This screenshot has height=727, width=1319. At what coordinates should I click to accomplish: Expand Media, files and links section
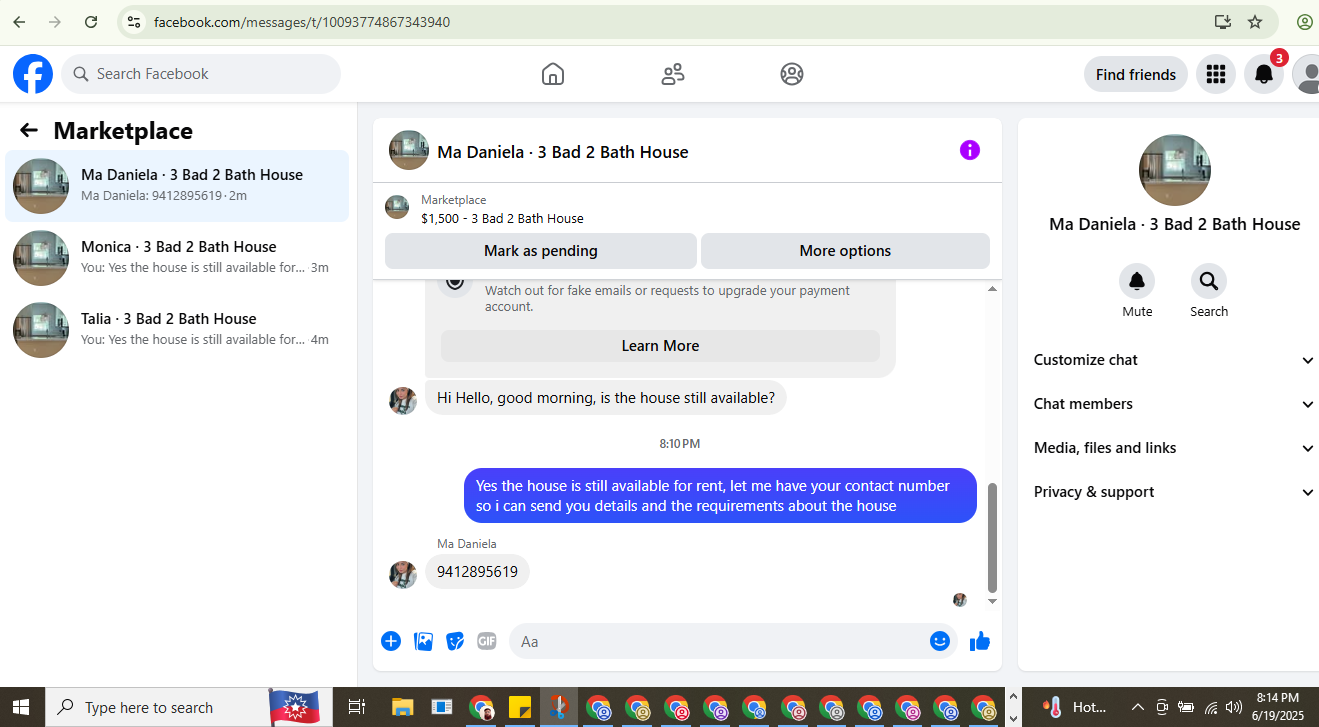click(x=1174, y=448)
